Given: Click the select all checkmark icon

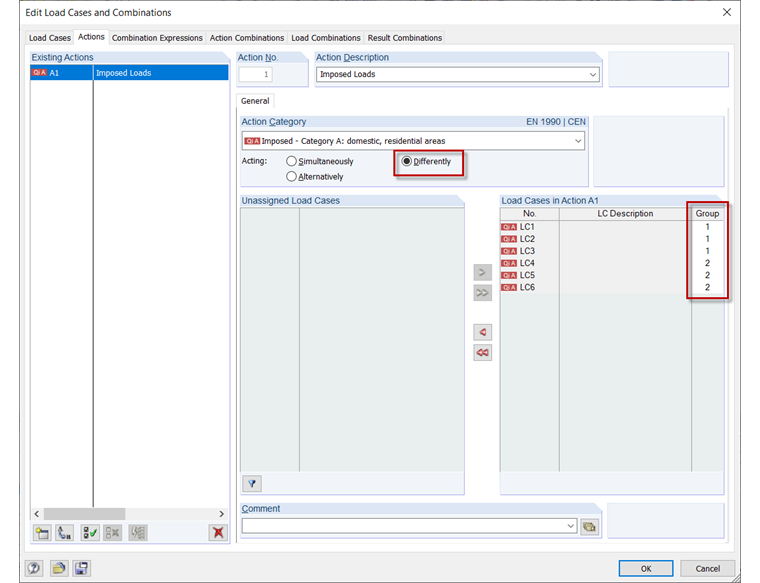Looking at the screenshot, I should (90, 533).
